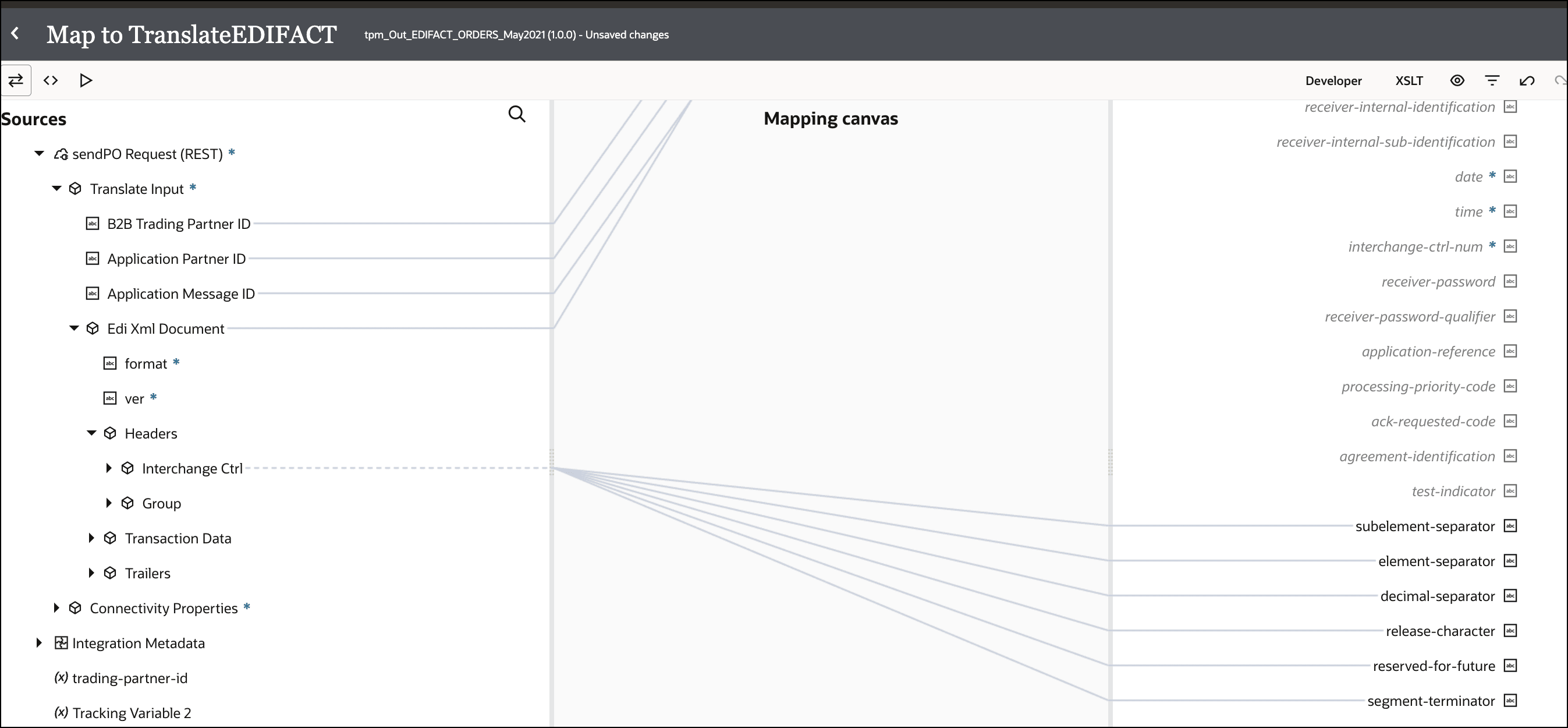Toggle XSLT view
This screenshot has width=1568, height=728.
[x=1409, y=81]
